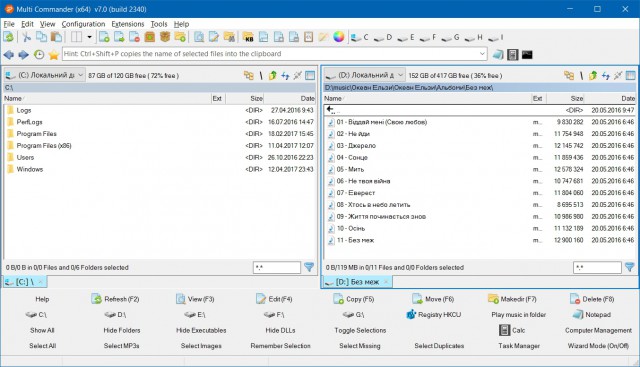Select the [D:] Без меж tab in the right panel
The image size is (640, 367).
tap(358, 282)
